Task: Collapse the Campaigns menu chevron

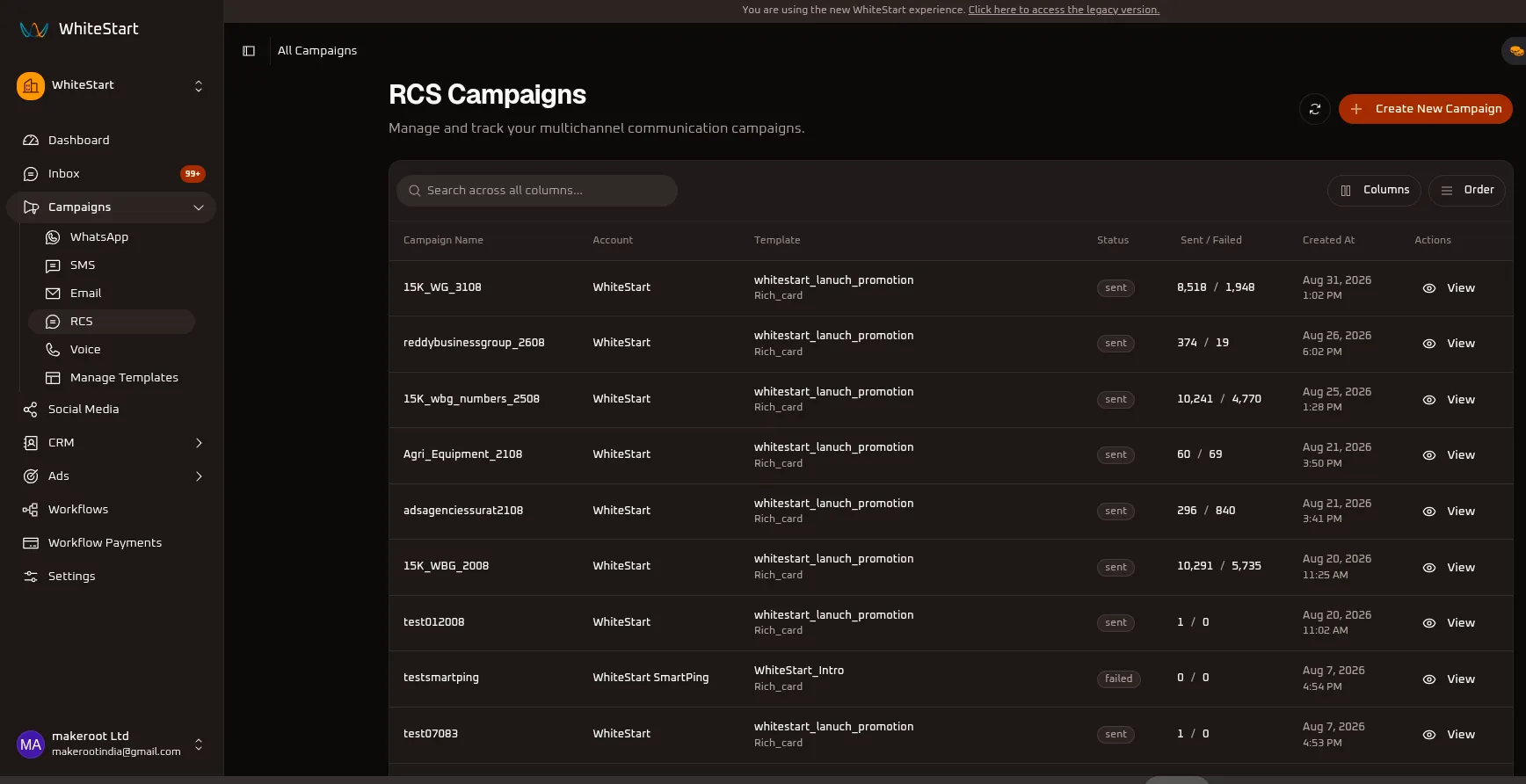Action: 199,207
